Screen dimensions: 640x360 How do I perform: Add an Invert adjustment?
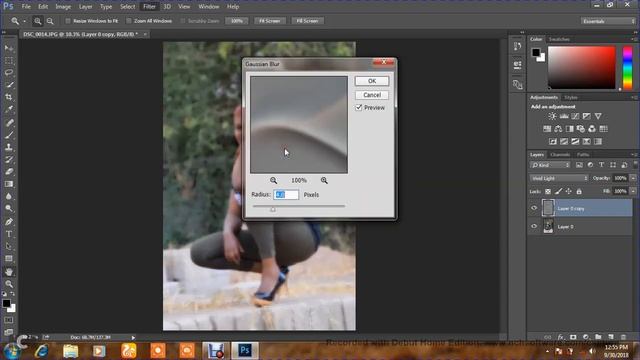[x=553, y=142]
